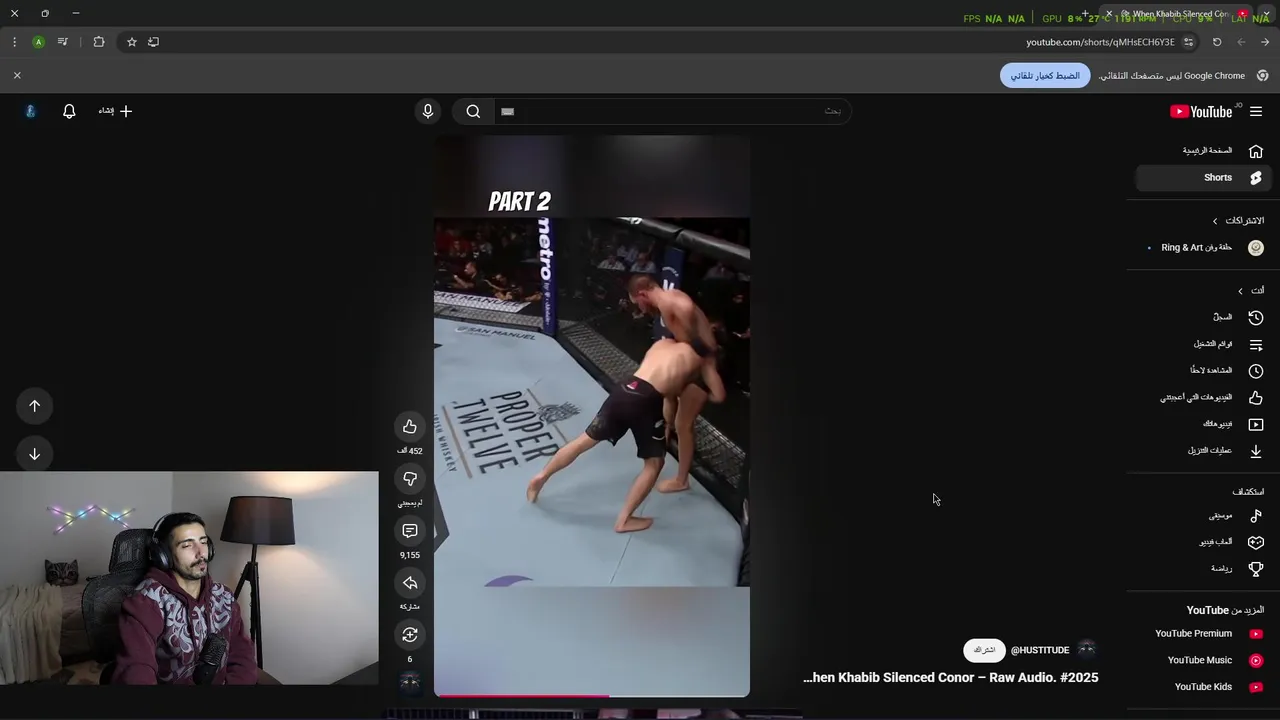Go to next Short with down arrow
The image size is (1280, 720).
(35, 454)
